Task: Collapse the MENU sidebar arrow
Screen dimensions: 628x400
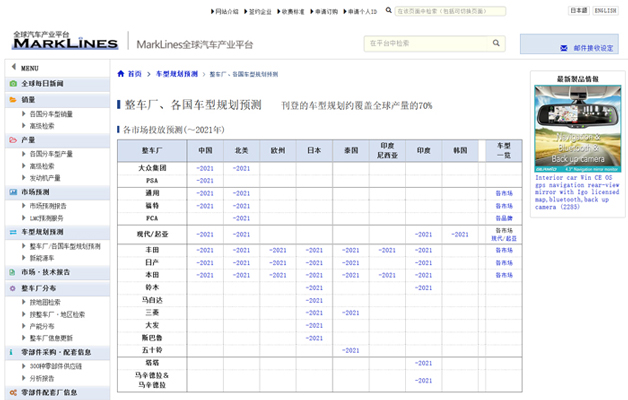Action: click(x=14, y=67)
